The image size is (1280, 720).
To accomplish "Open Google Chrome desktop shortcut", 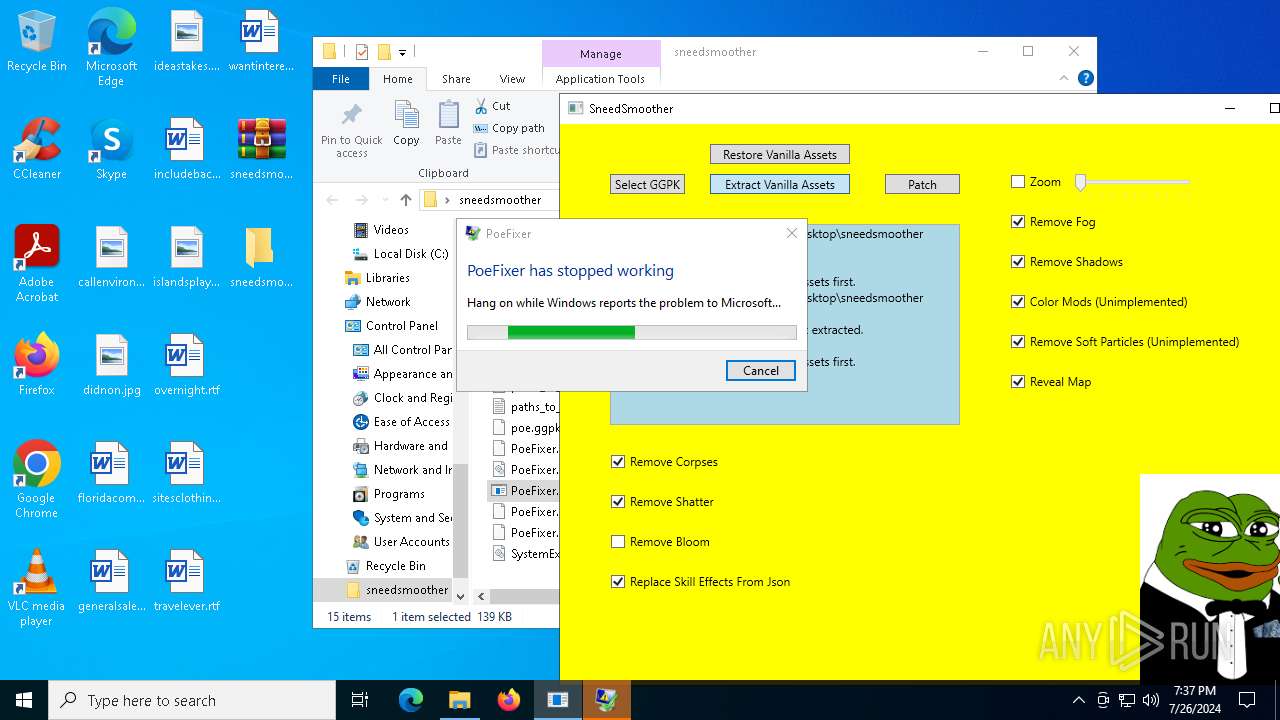I will (37, 479).
